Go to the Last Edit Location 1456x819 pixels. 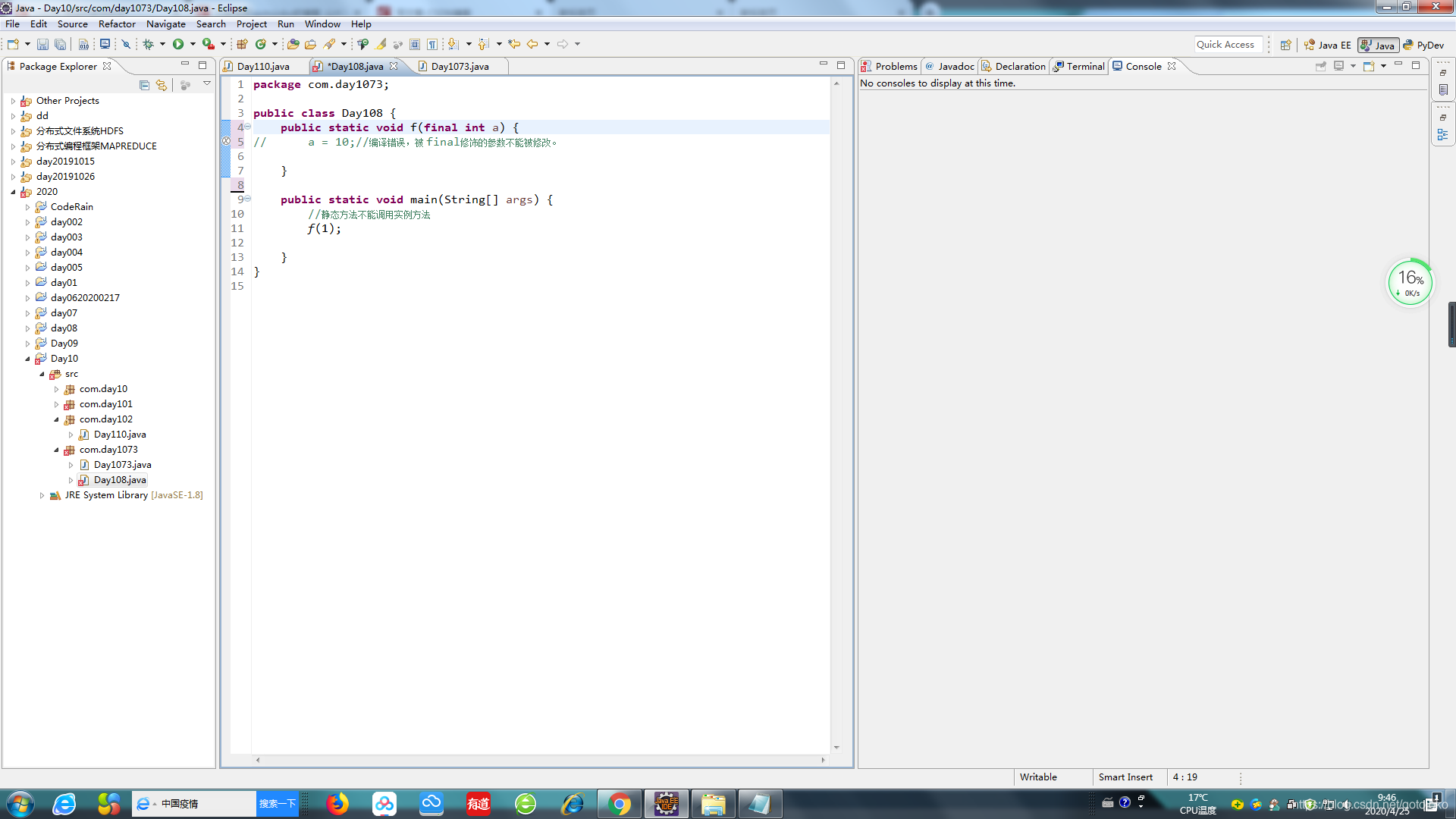click(x=514, y=44)
